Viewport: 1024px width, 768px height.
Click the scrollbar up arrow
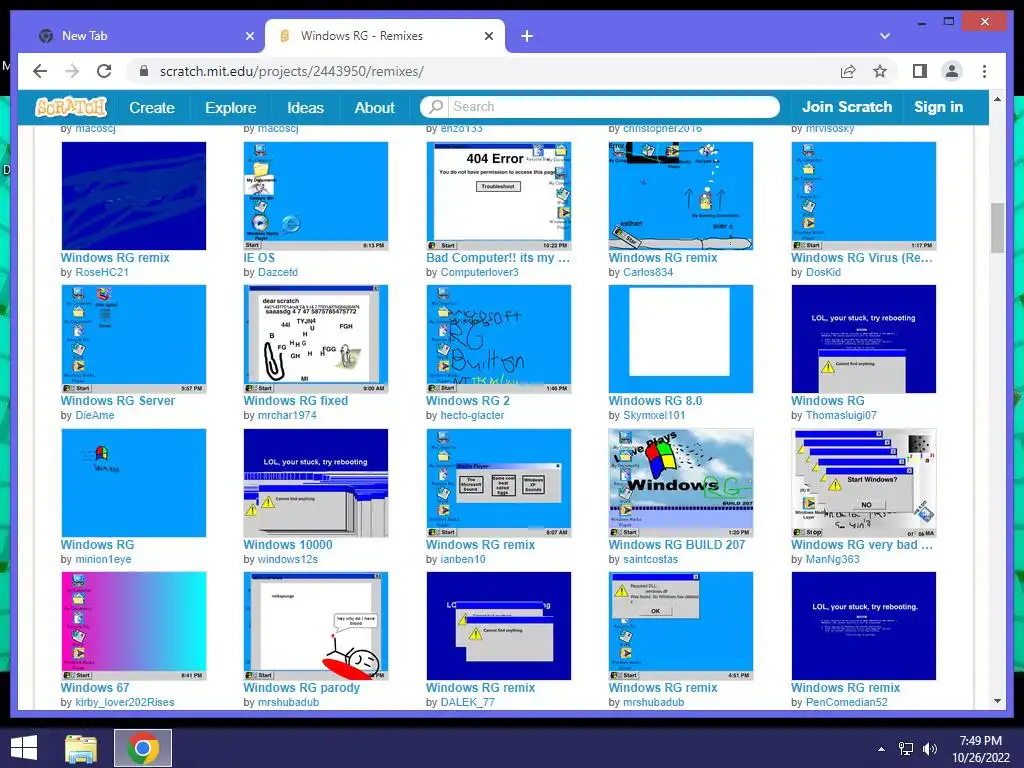click(997, 99)
